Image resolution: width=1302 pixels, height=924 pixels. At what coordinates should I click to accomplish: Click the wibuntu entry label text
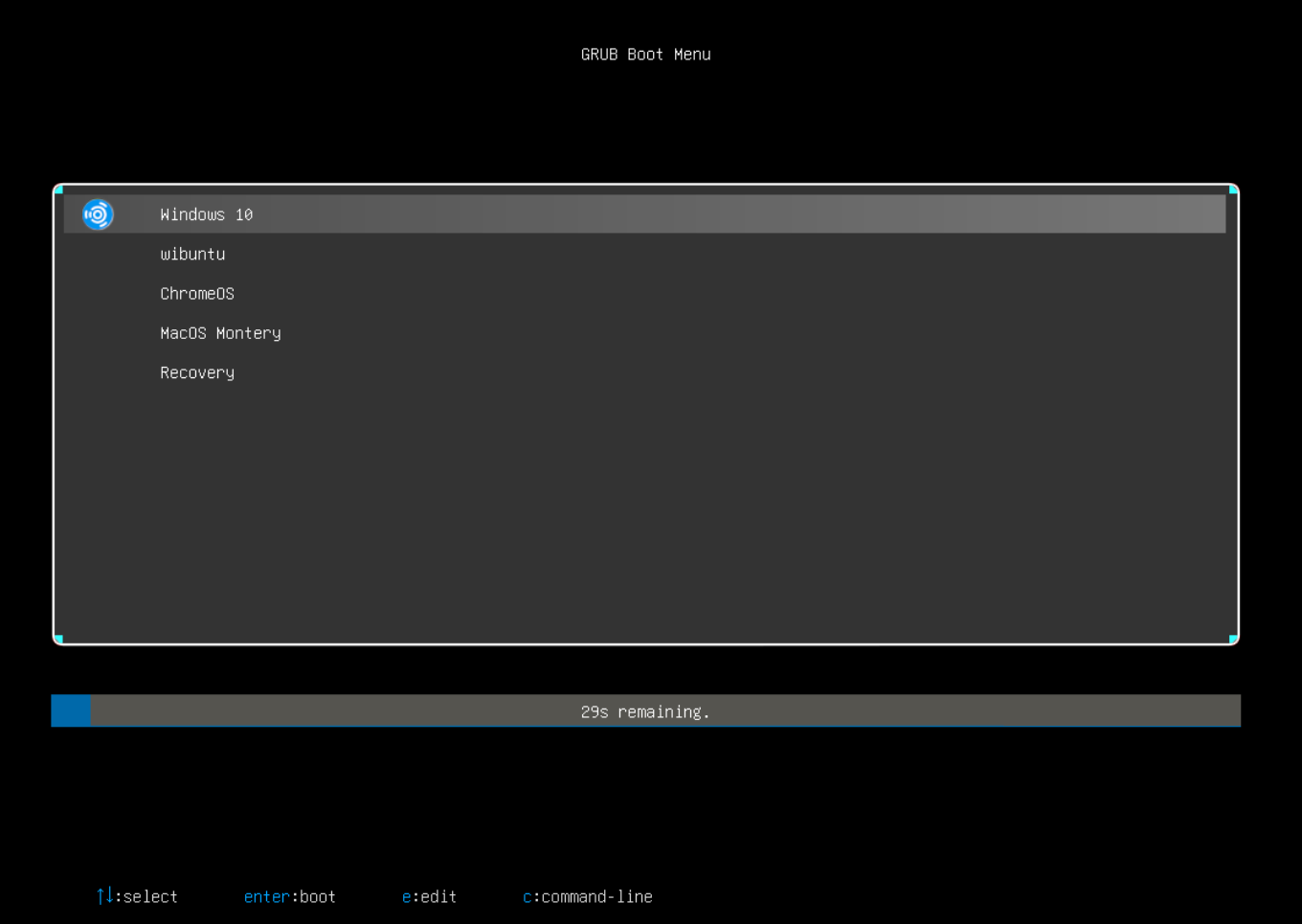click(x=192, y=254)
